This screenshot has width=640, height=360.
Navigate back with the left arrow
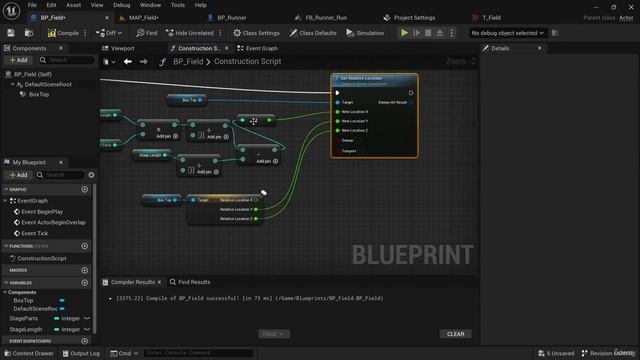click(x=128, y=62)
